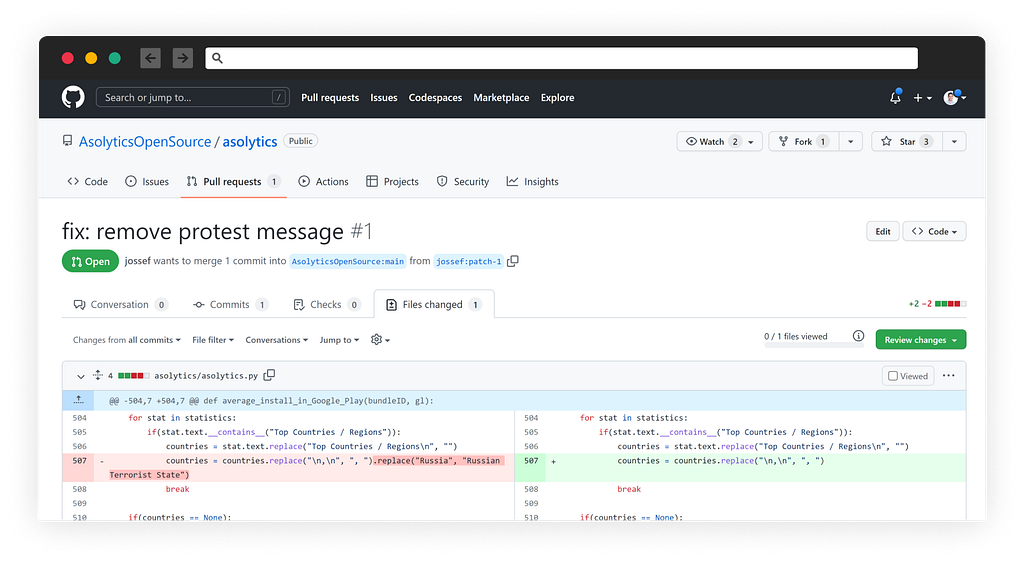Select removed line 507 number

coord(79,460)
